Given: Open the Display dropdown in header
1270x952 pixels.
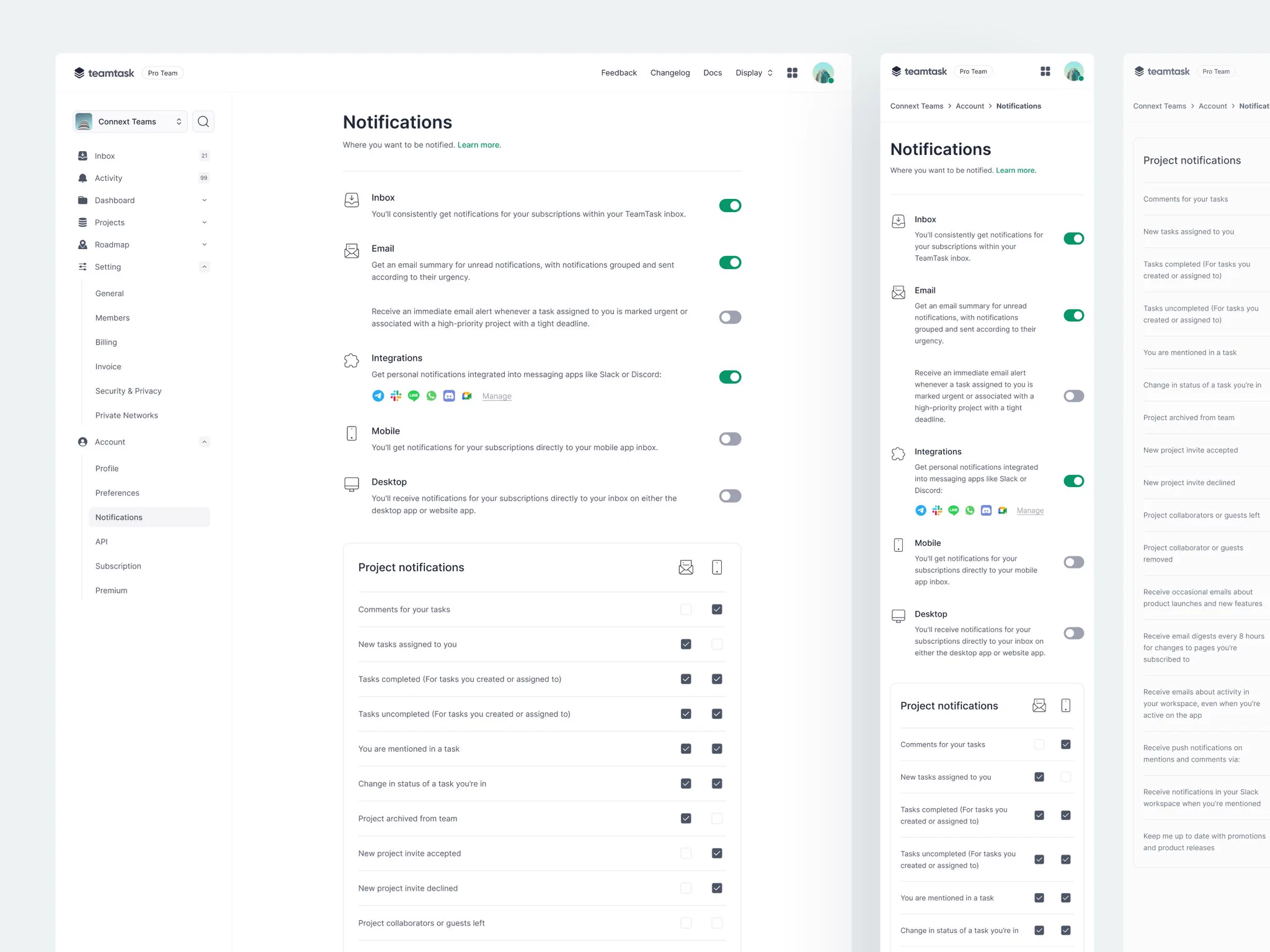Looking at the screenshot, I should [x=754, y=73].
